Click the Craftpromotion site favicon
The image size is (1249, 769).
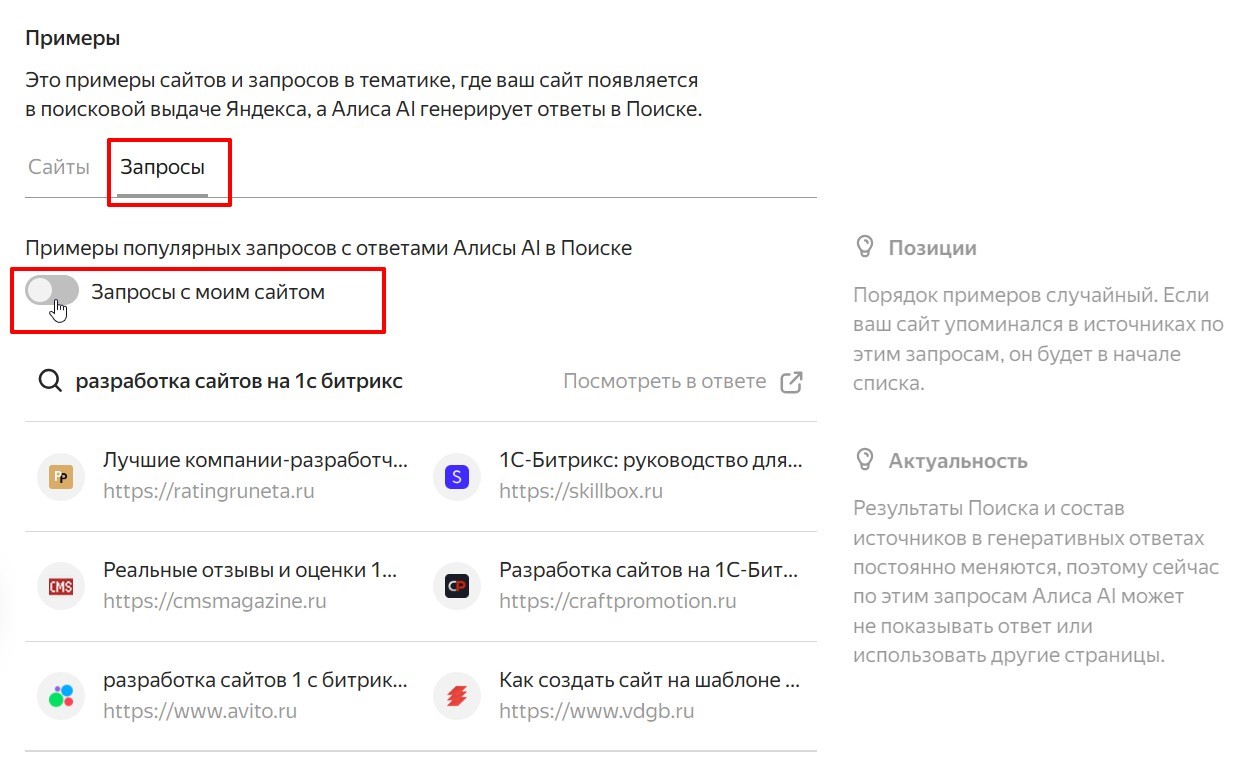click(x=457, y=587)
